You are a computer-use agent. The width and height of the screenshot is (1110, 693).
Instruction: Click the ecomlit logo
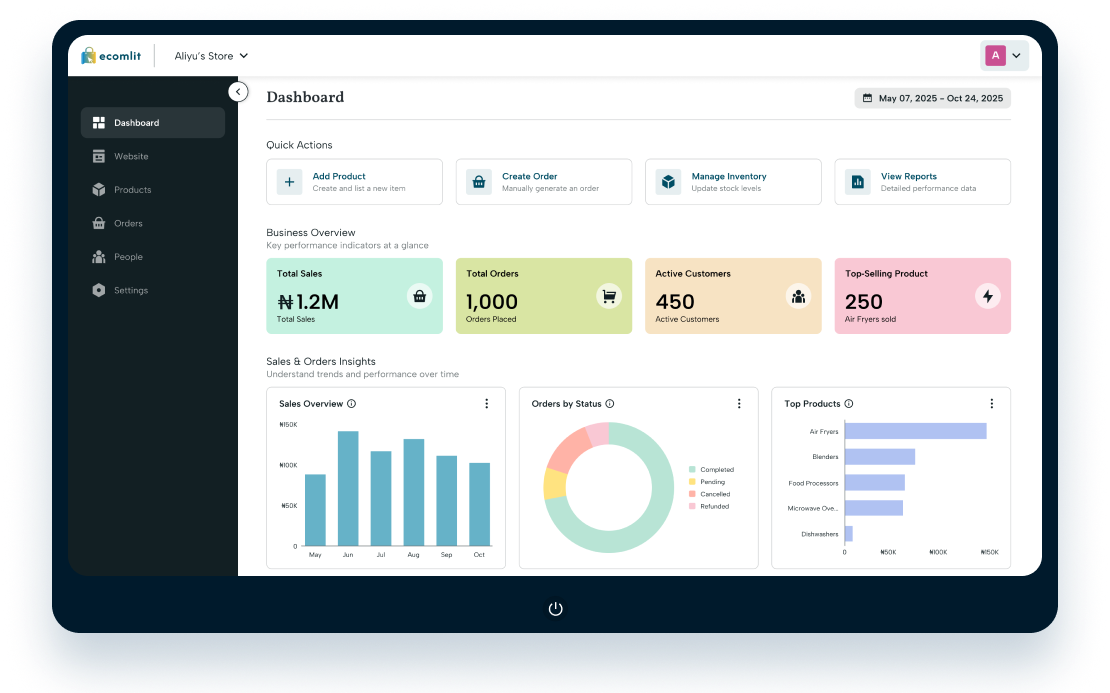111,56
